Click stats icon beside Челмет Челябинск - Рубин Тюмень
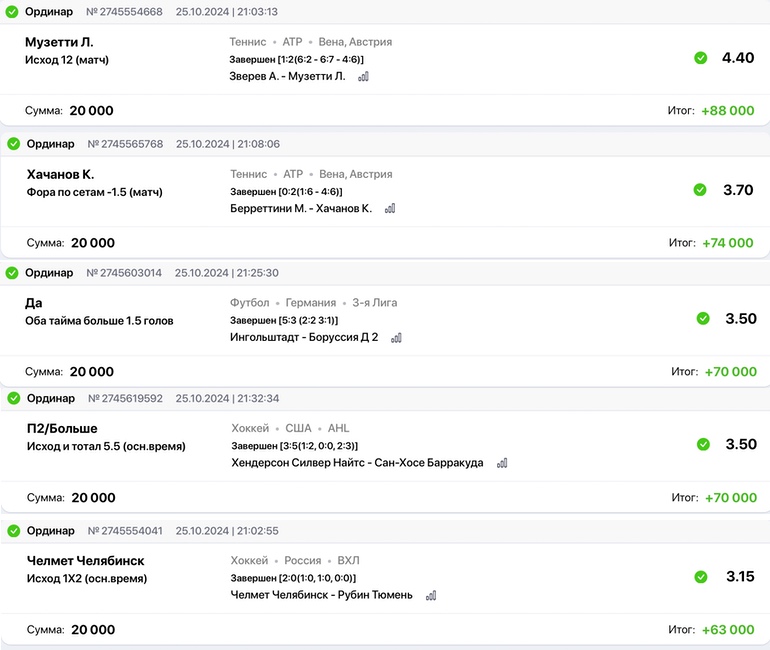 coord(431,595)
